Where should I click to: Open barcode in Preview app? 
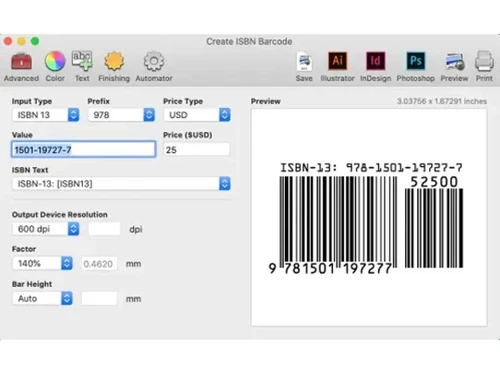pyautogui.click(x=454, y=67)
